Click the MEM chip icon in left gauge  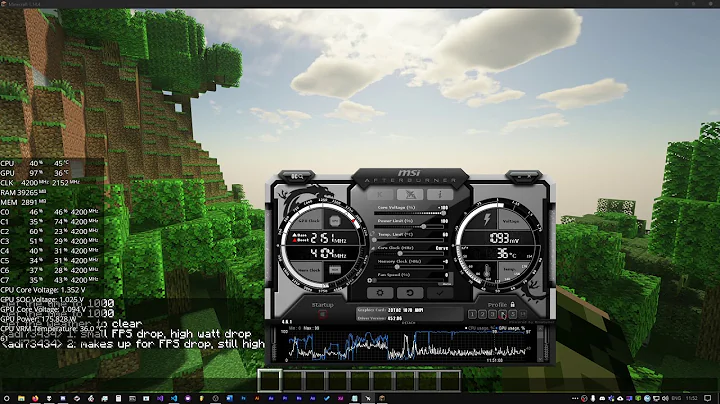click(x=335, y=269)
